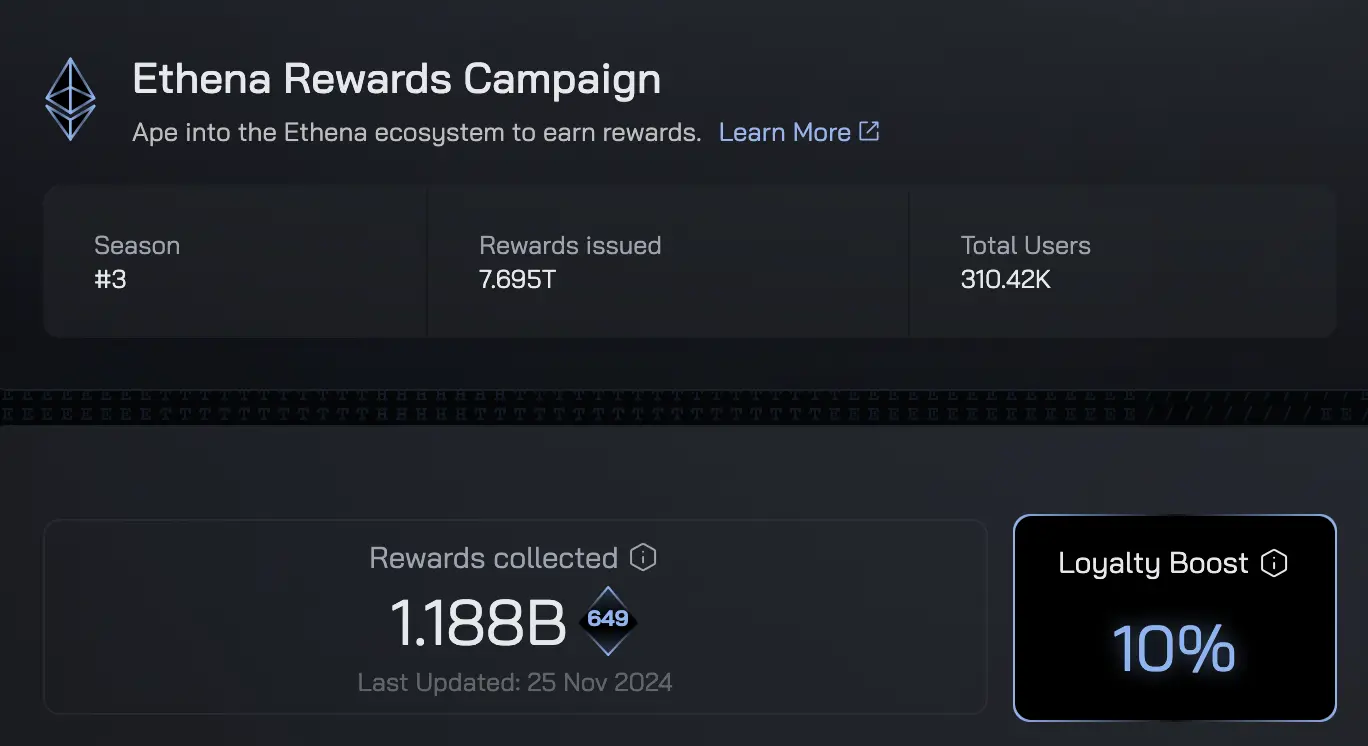Open the Learn More link
The width and height of the screenshot is (1368, 746).
784,132
